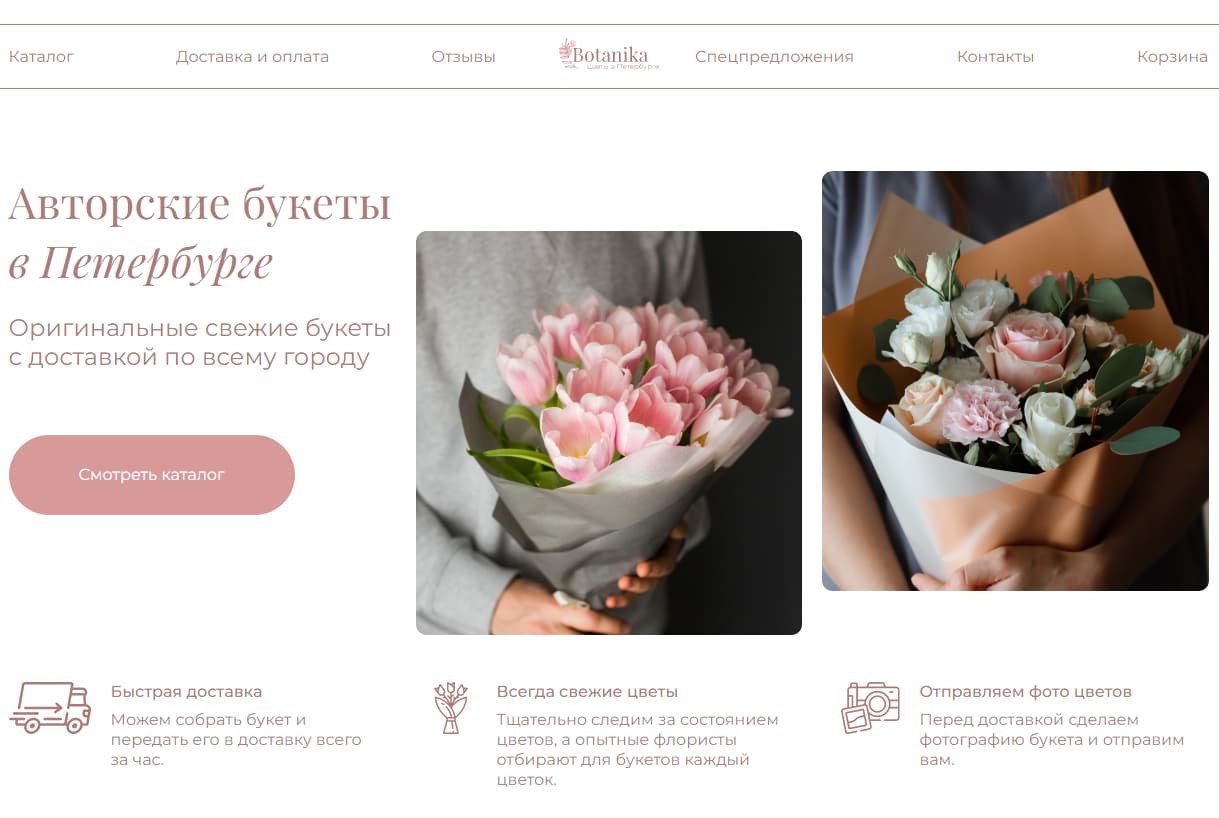Screen dimensions: 1219x818
Task: Click the Быстрая доставка heading
Action: (x=186, y=692)
